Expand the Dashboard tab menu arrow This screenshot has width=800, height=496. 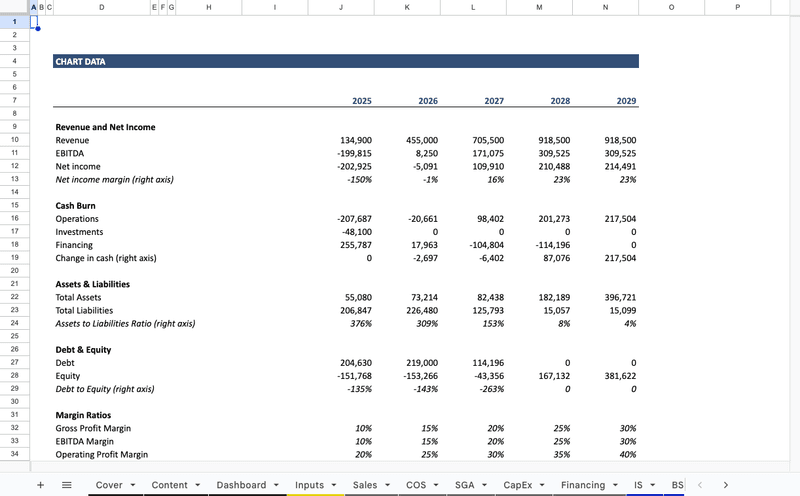tap(275, 485)
